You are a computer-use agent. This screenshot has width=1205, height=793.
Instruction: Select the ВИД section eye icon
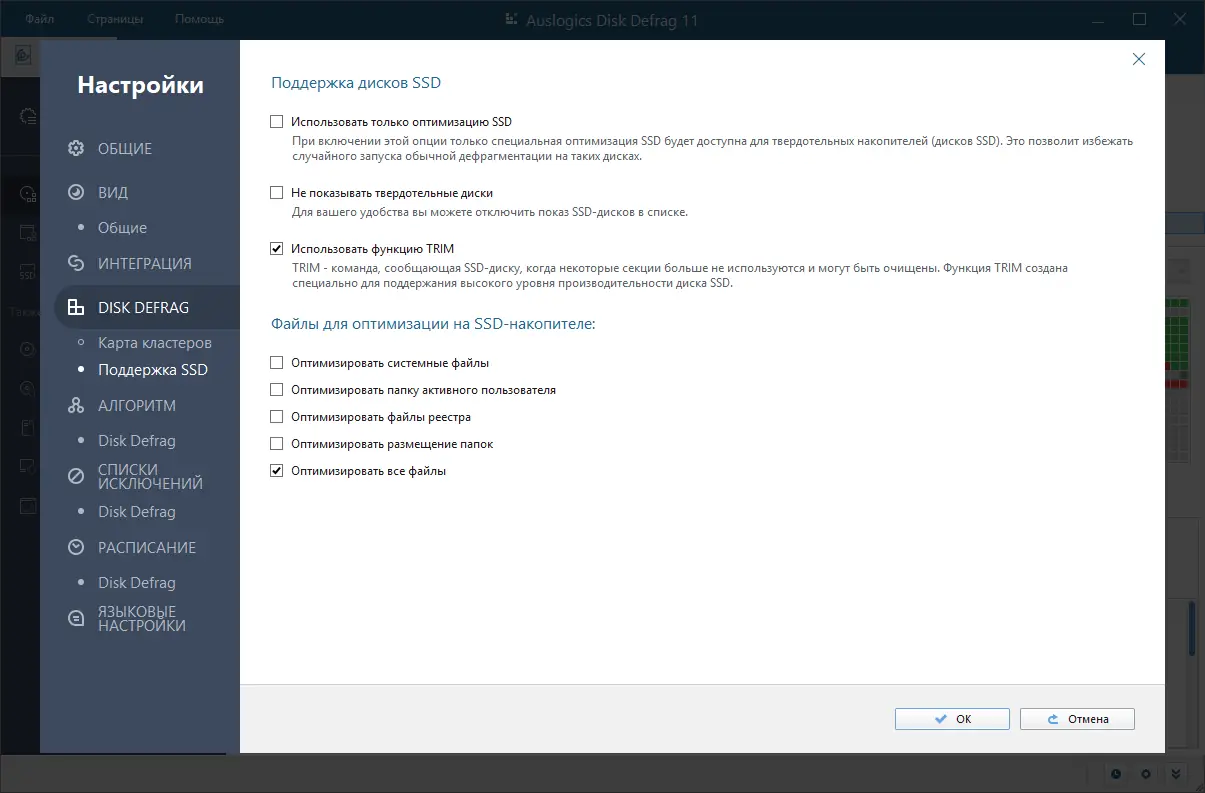coord(76,192)
